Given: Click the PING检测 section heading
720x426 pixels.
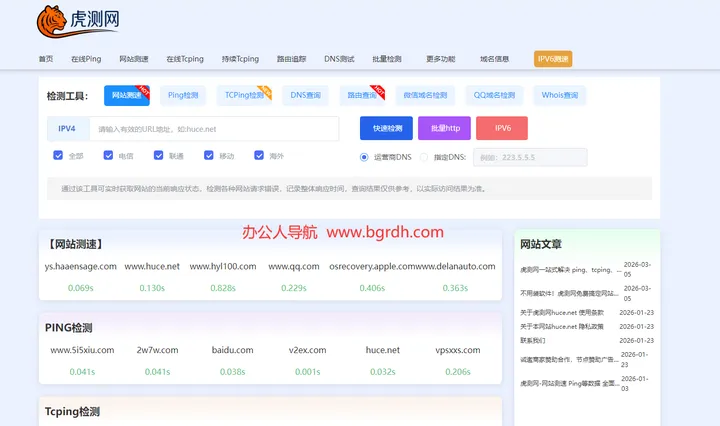Looking at the screenshot, I should 68,328.
